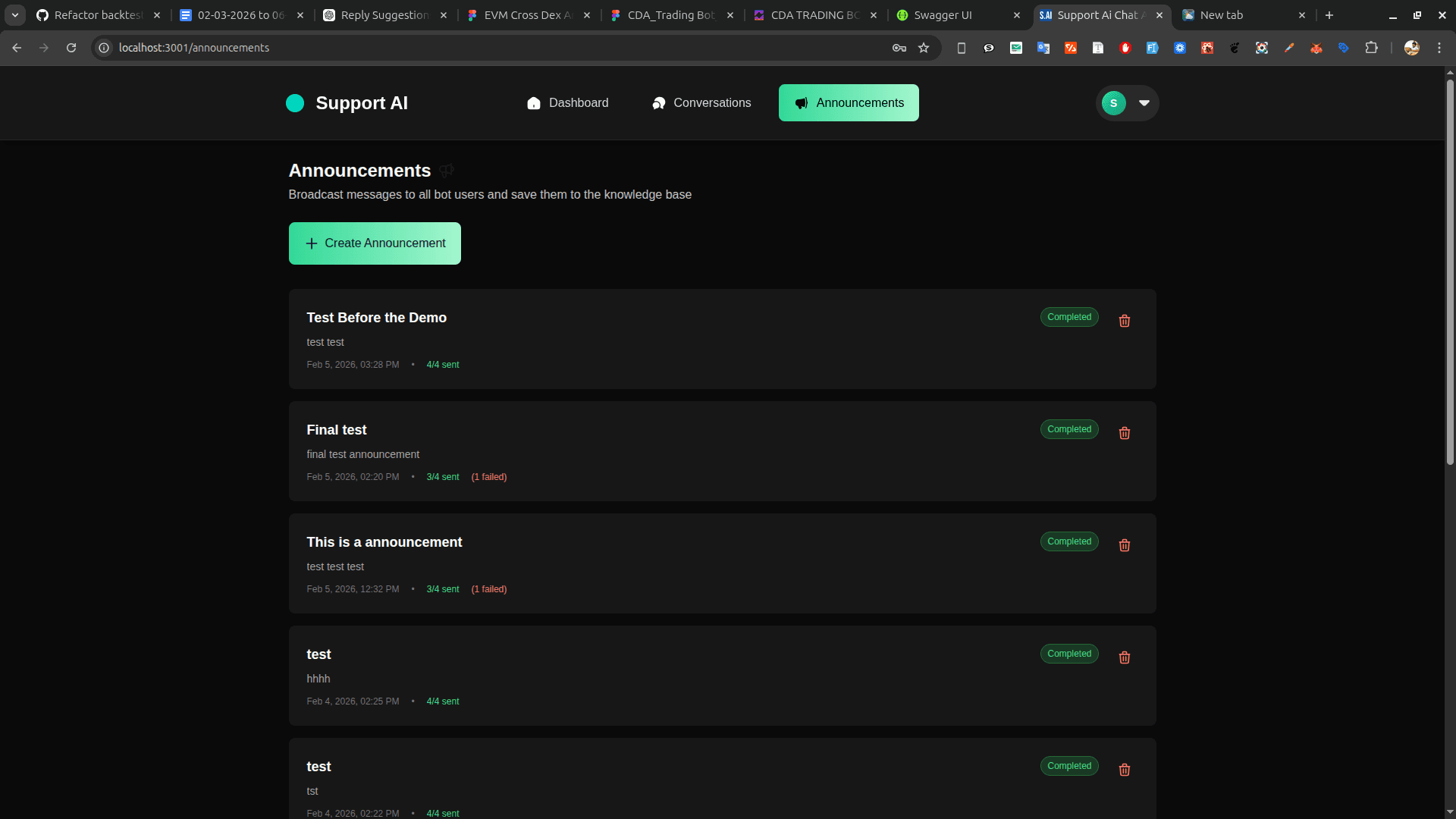The image size is (1456, 819).
Task: Open the password manager key icon in address bar
Action: (x=899, y=48)
